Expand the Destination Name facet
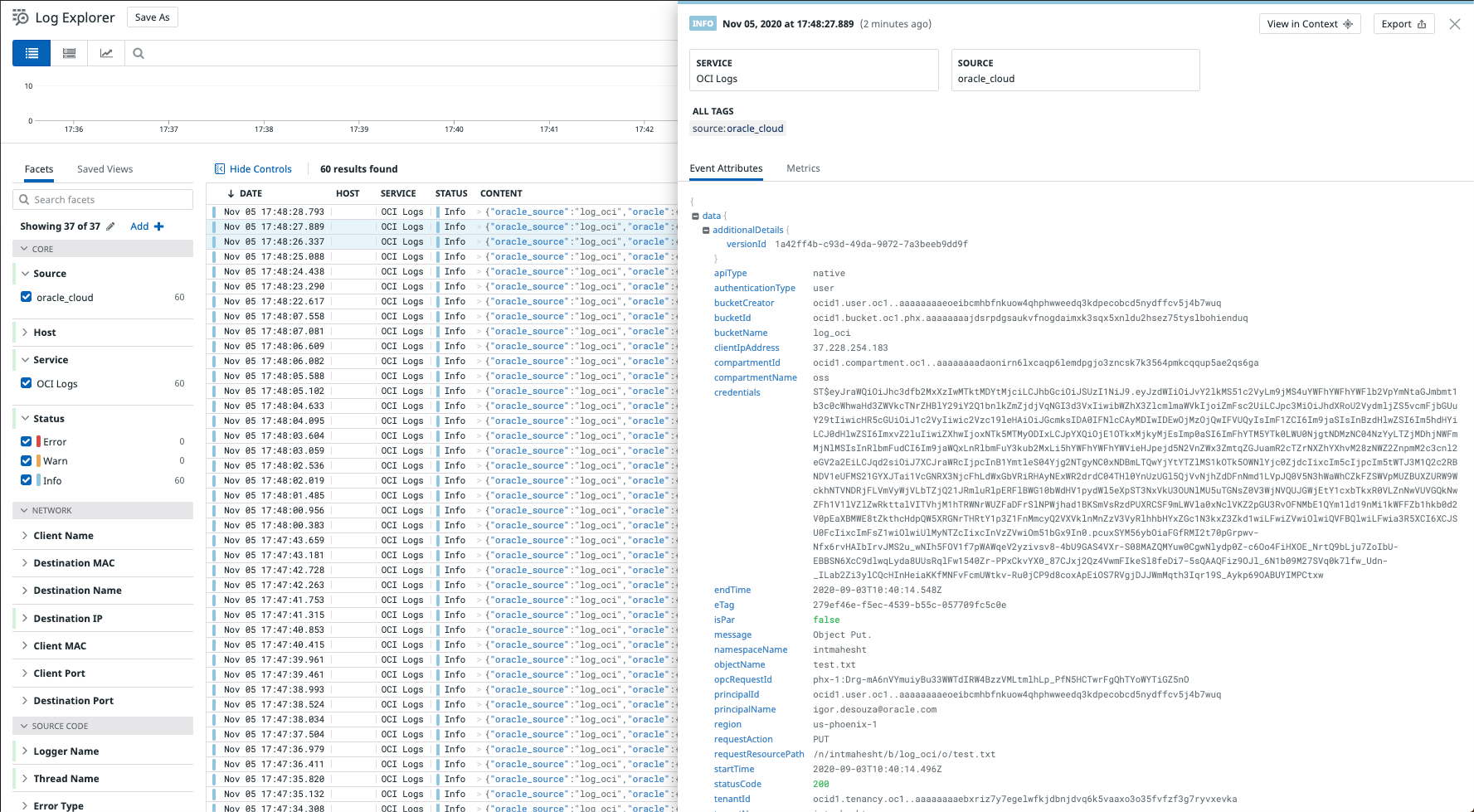Screen dimensions: 1474x812 click(x=25, y=591)
